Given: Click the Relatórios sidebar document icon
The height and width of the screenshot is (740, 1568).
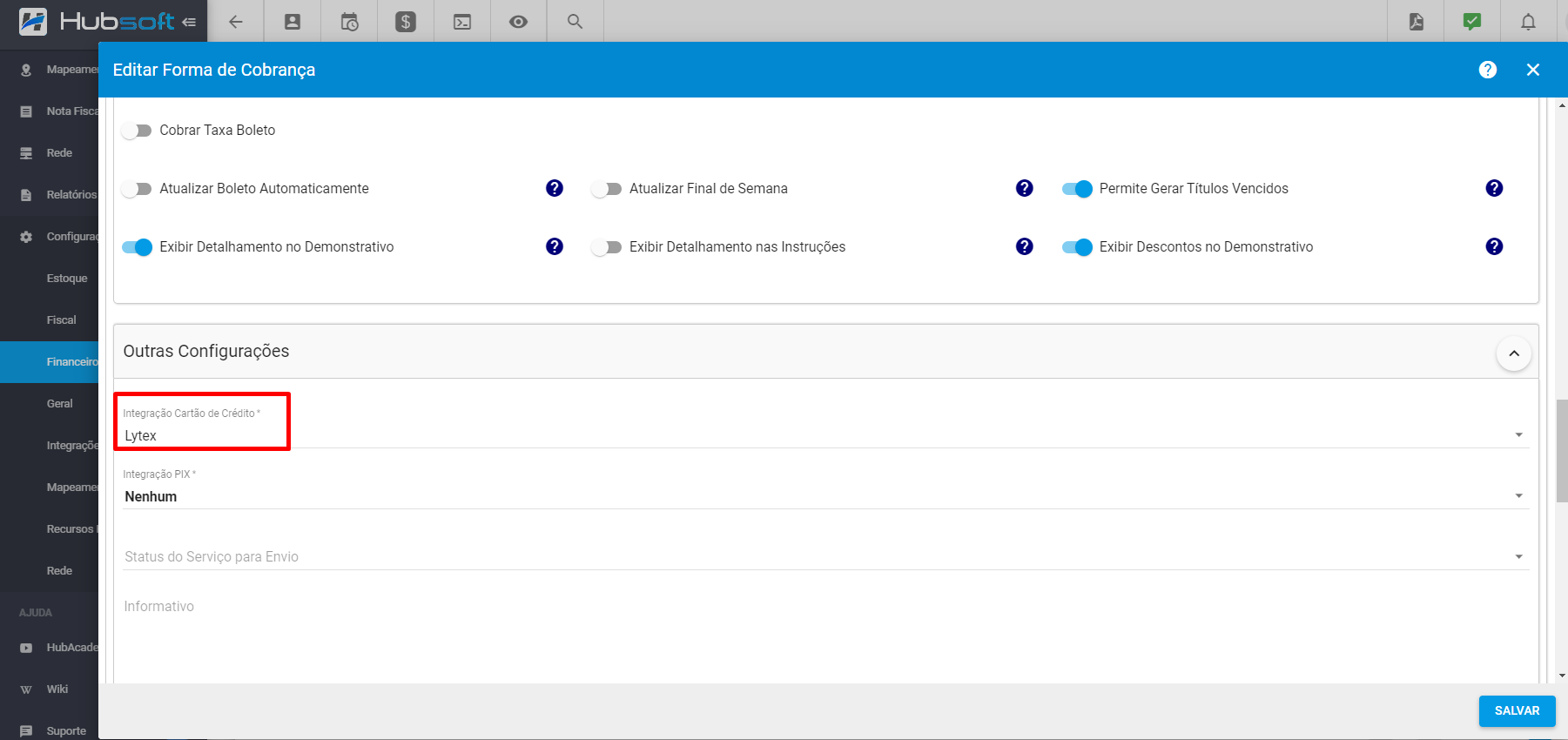Looking at the screenshot, I should tap(26, 195).
